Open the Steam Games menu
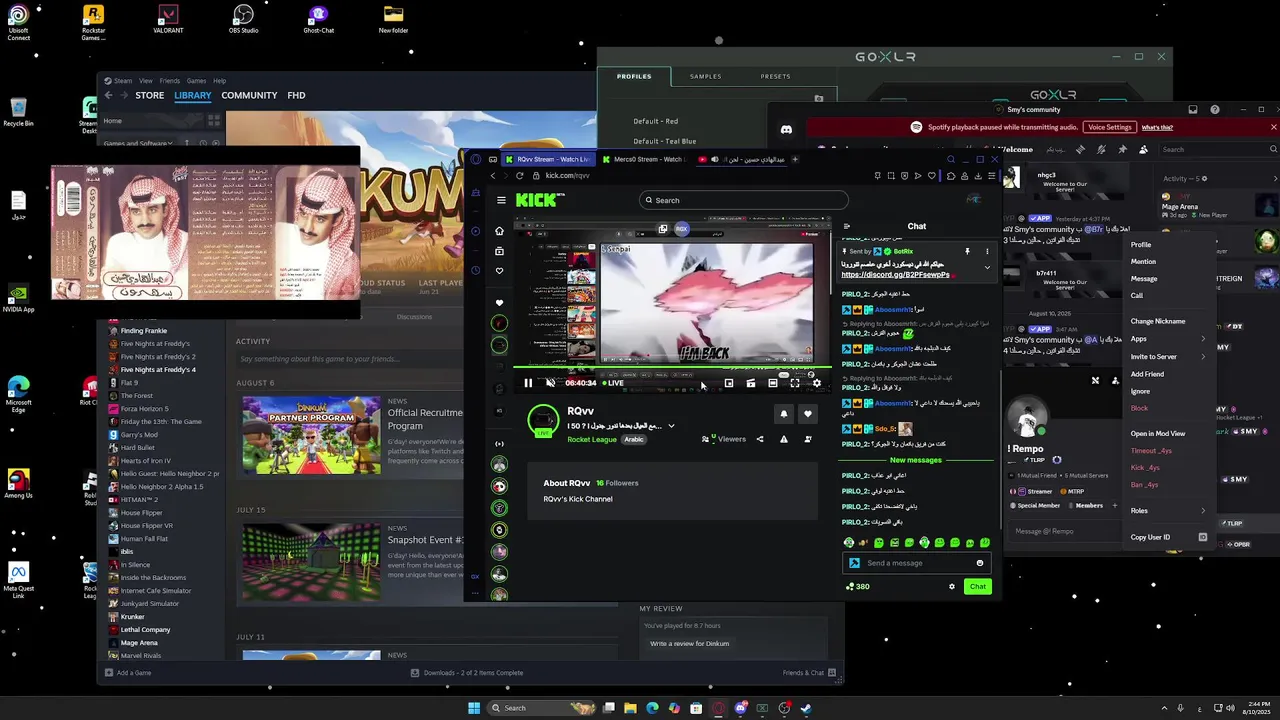1280x720 pixels. click(x=196, y=81)
